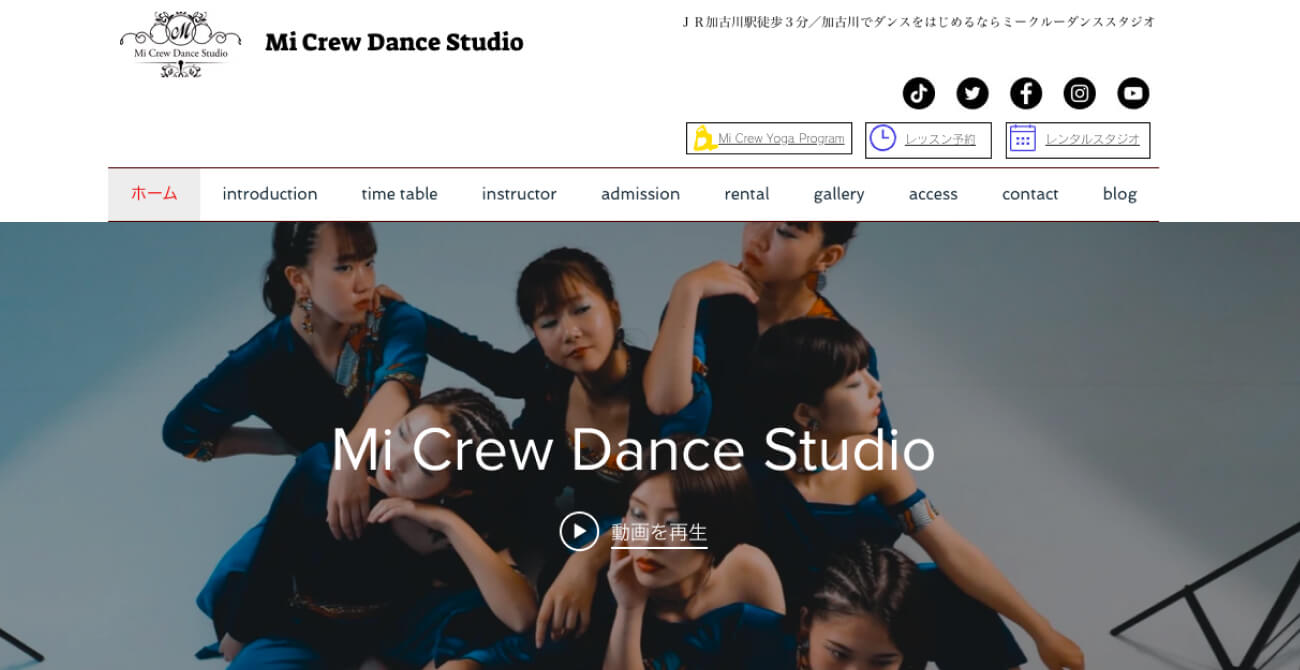Open the studio's Twitter profile
The height and width of the screenshot is (670, 1300).
[972, 93]
